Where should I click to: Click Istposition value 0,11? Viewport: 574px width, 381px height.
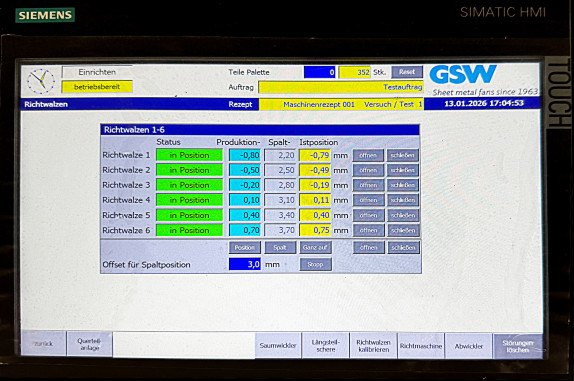(x=315, y=200)
